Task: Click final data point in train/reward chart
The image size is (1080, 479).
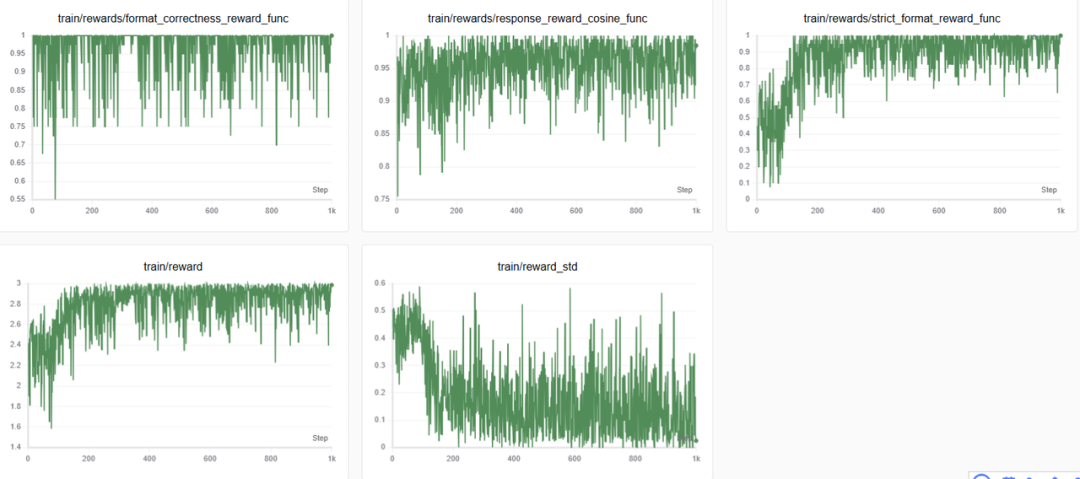Action: click(x=331, y=285)
